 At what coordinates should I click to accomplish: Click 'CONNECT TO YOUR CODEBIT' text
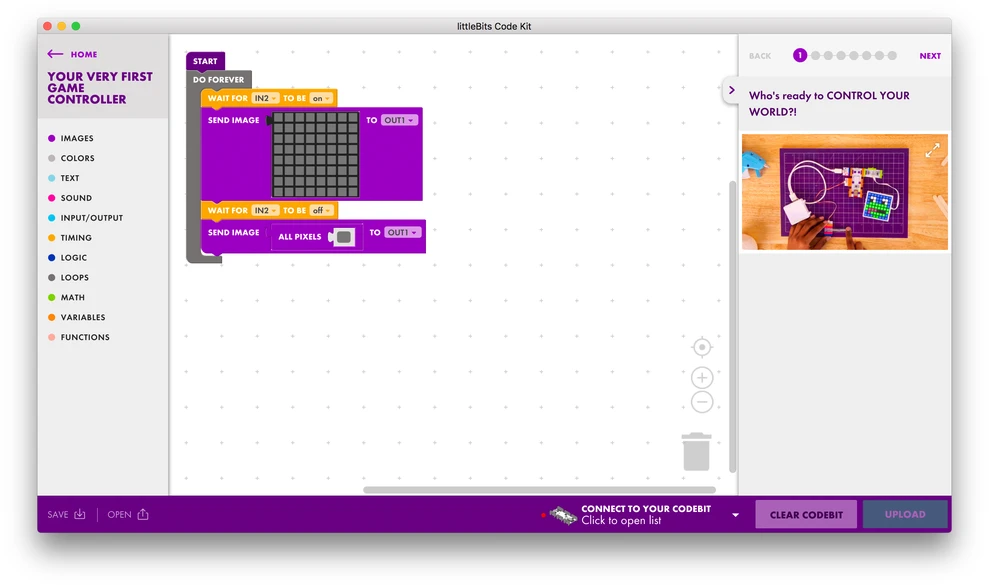(646, 509)
